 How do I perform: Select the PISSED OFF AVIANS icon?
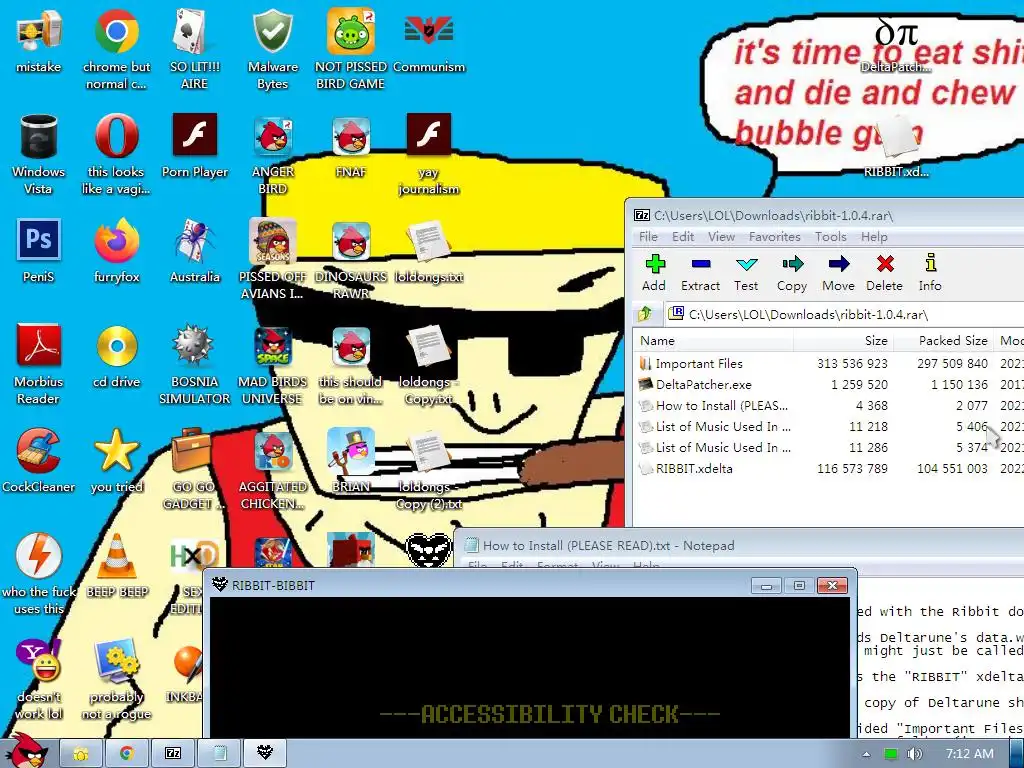[272, 260]
